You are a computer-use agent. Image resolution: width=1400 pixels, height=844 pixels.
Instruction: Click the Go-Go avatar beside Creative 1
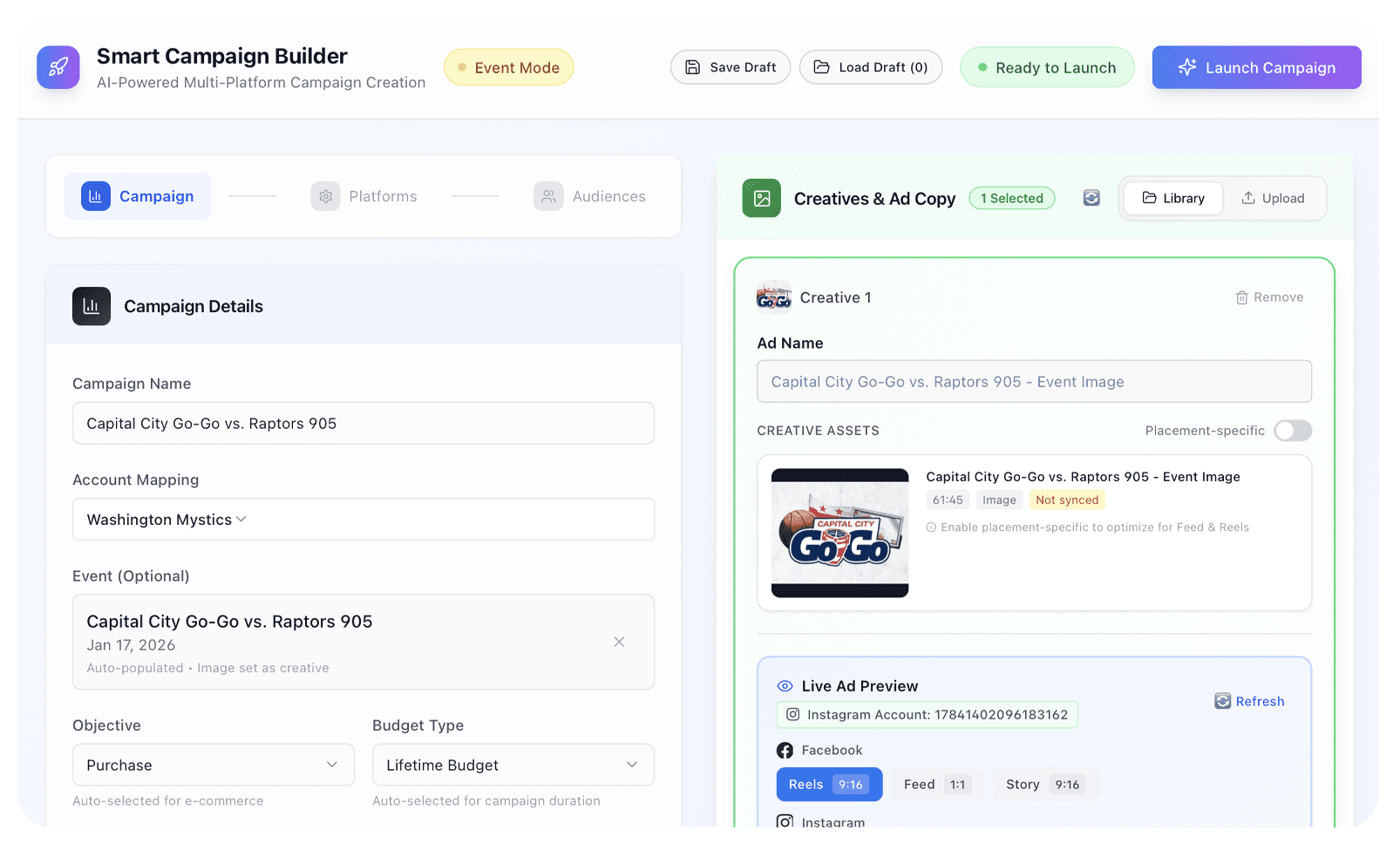(x=774, y=297)
